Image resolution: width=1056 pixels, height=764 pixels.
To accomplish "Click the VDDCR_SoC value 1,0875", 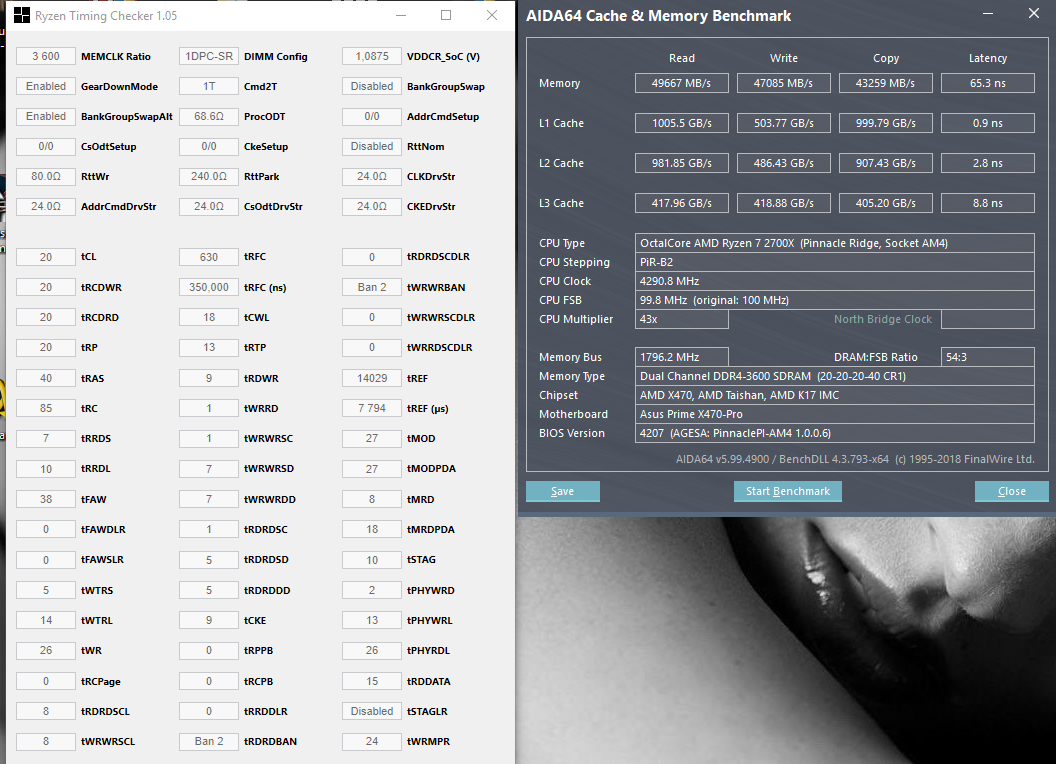I will 372,56.
